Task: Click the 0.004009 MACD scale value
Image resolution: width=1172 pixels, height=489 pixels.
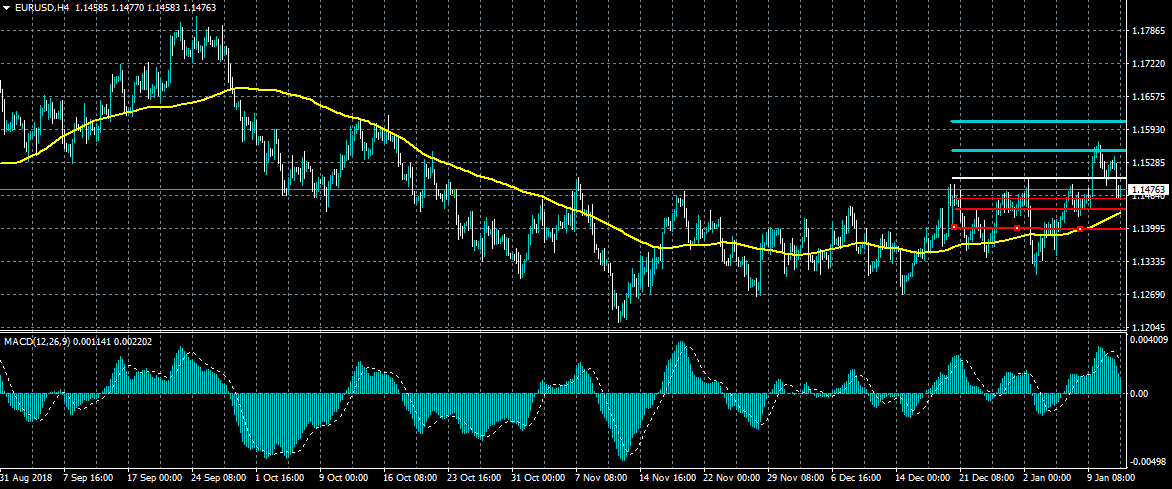Action: click(x=1148, y=340)
